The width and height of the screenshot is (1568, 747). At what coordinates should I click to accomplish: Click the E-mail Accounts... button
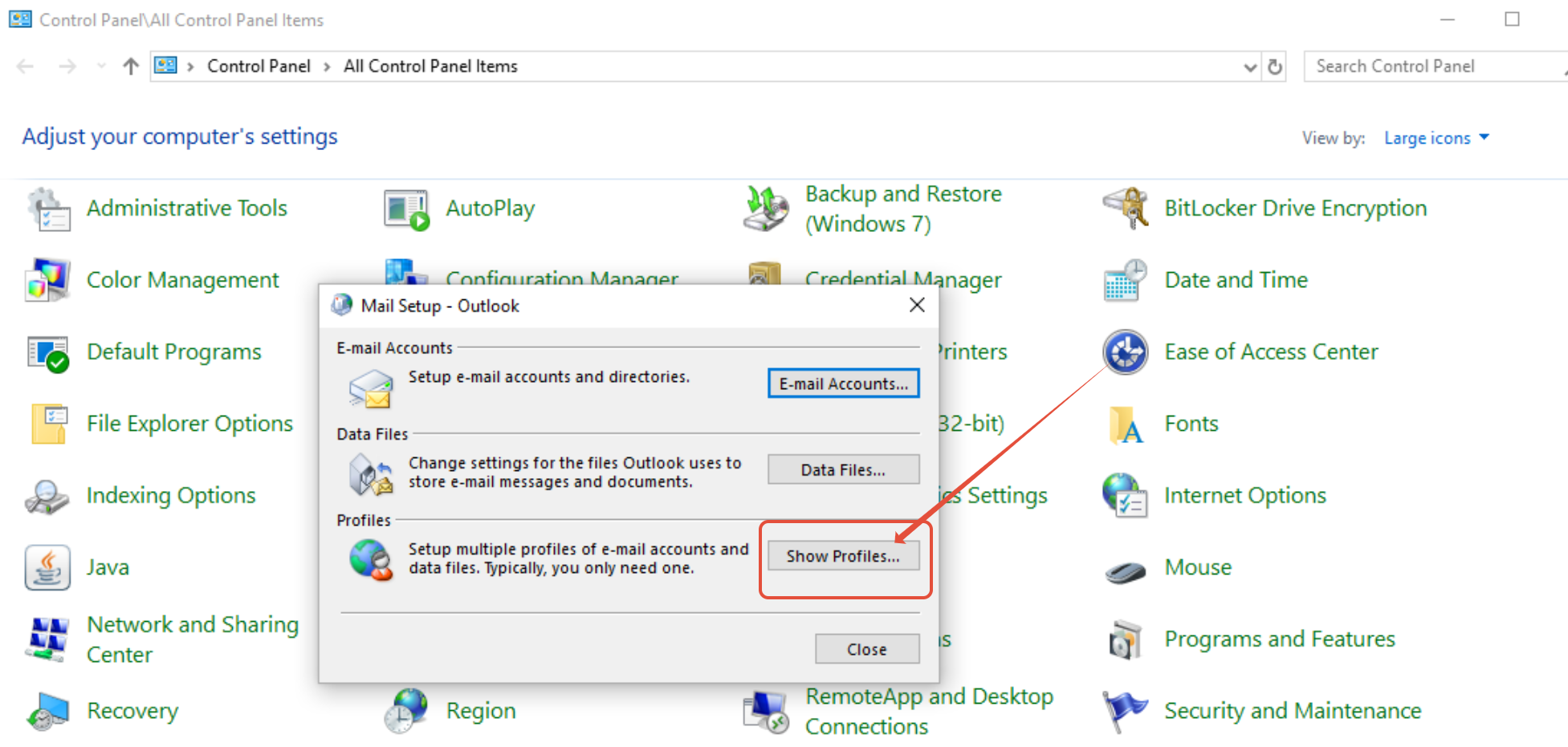tap(843, 384)
